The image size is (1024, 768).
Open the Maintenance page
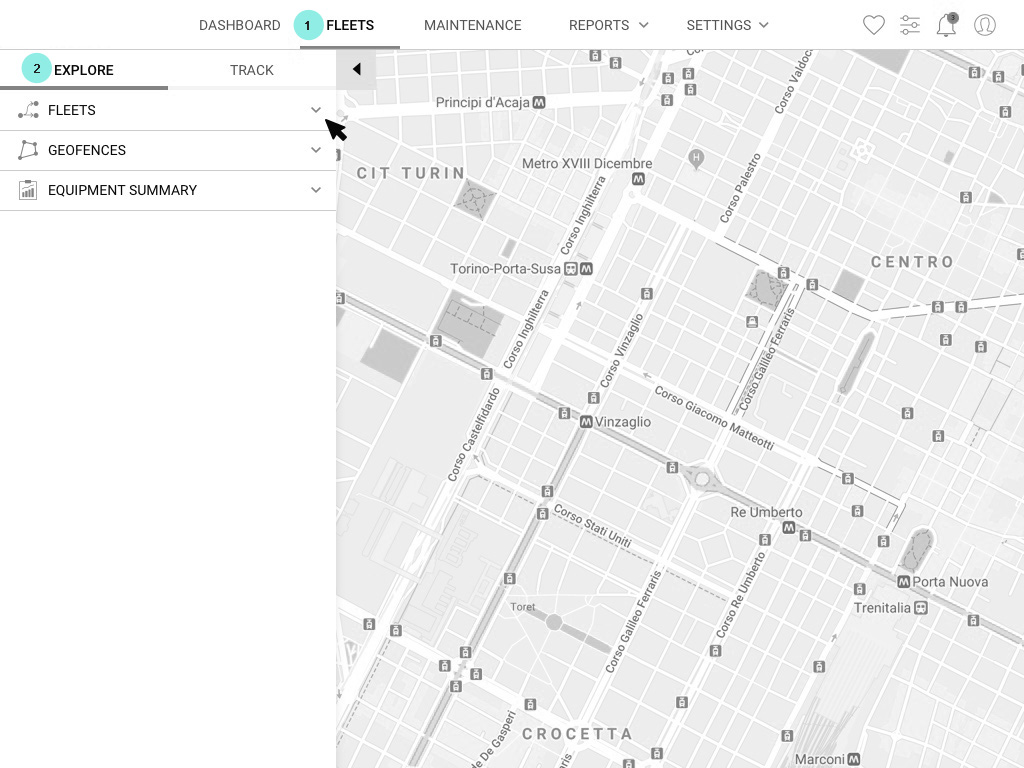coord(473,25)
